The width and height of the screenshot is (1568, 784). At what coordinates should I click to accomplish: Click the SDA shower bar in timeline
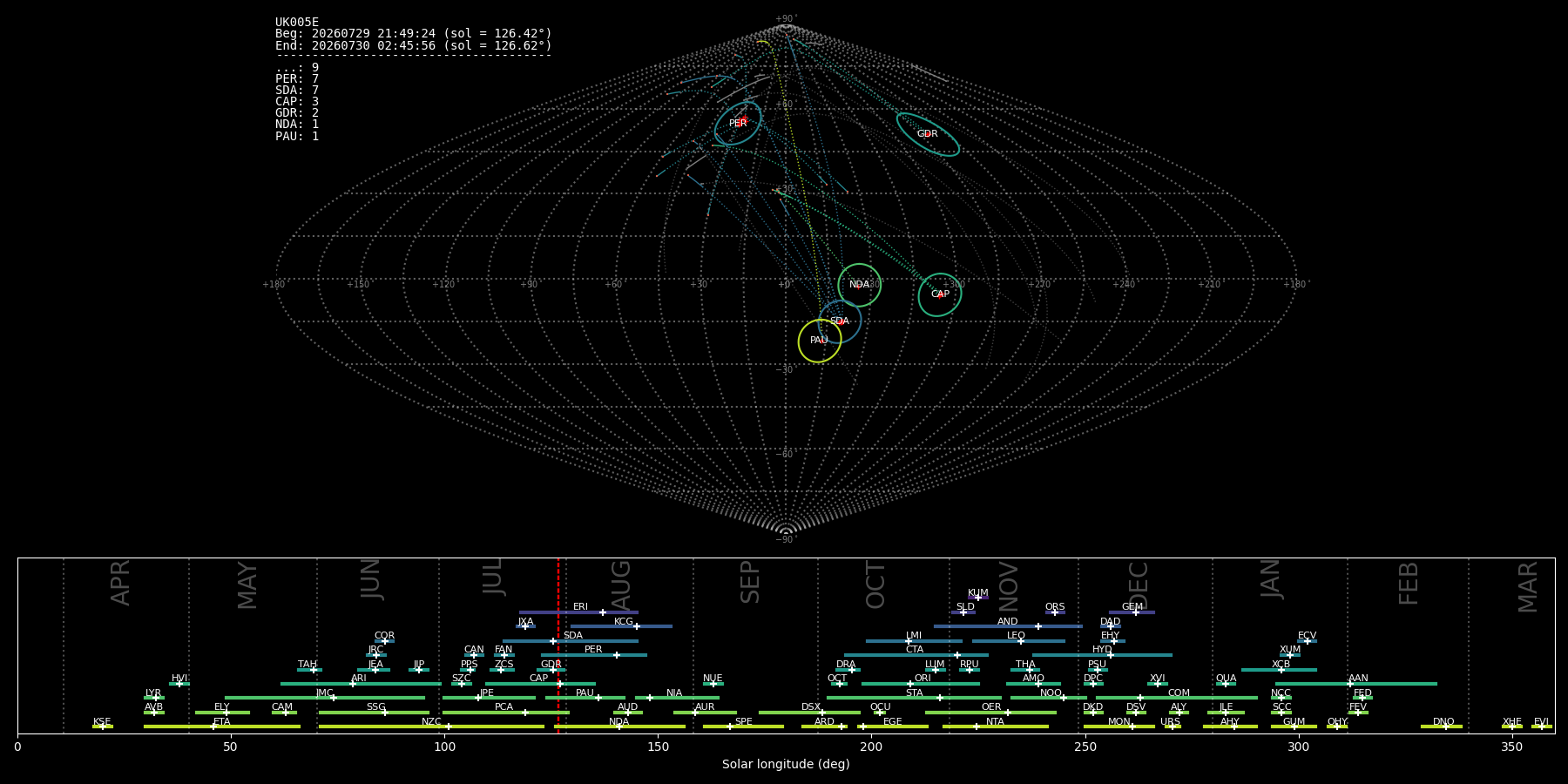571,641
